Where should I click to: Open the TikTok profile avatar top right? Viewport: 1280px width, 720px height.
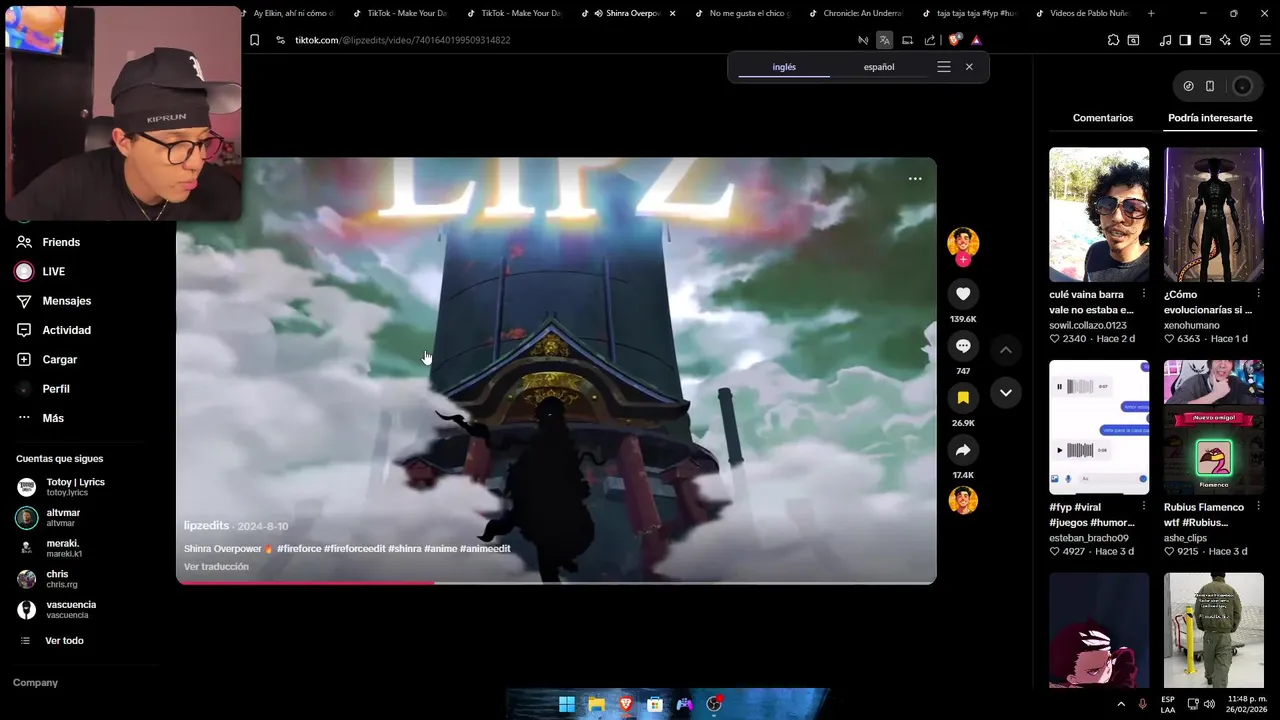(x=1242, y=86)
